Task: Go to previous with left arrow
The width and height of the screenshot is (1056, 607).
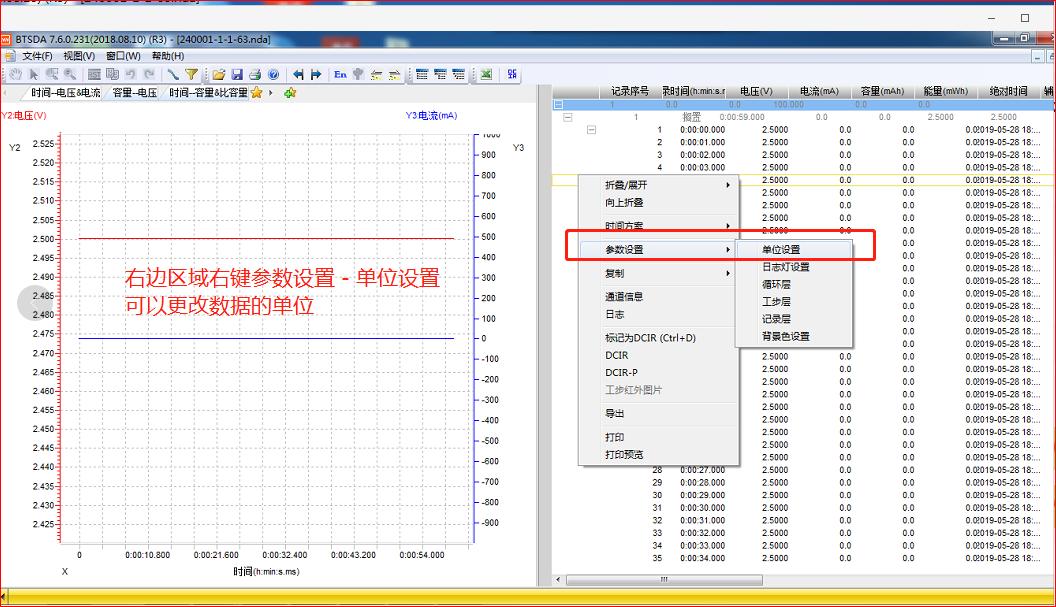Action: pos(298,74)
